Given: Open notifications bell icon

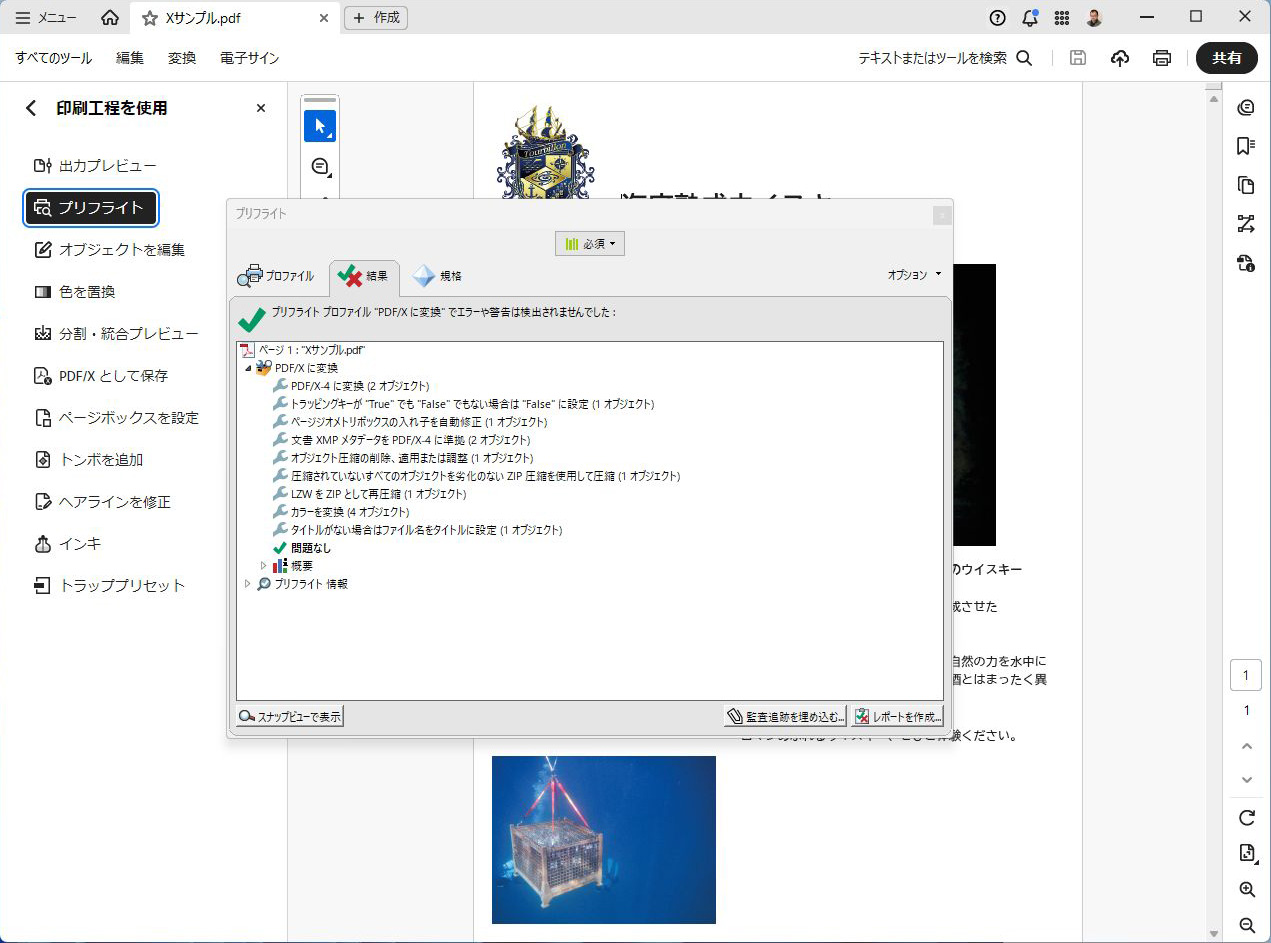Looking at the screenshot, I should pyautogui.click(x=1029, y=17).
